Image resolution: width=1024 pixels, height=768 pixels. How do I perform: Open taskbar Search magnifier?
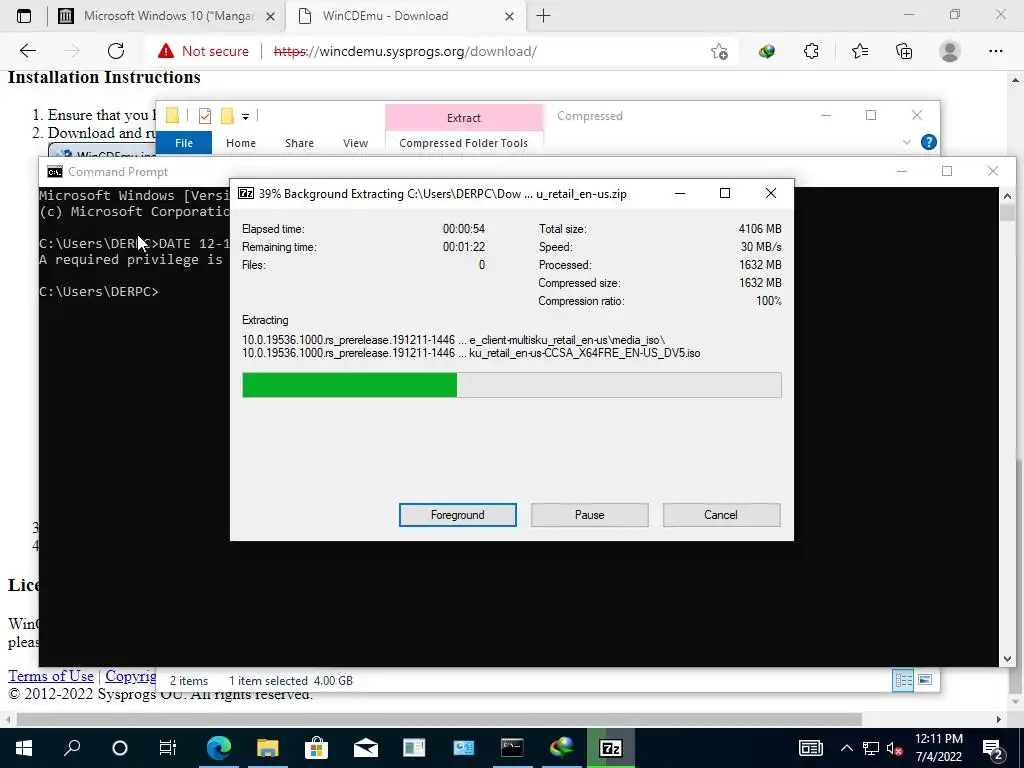[72, 748]
